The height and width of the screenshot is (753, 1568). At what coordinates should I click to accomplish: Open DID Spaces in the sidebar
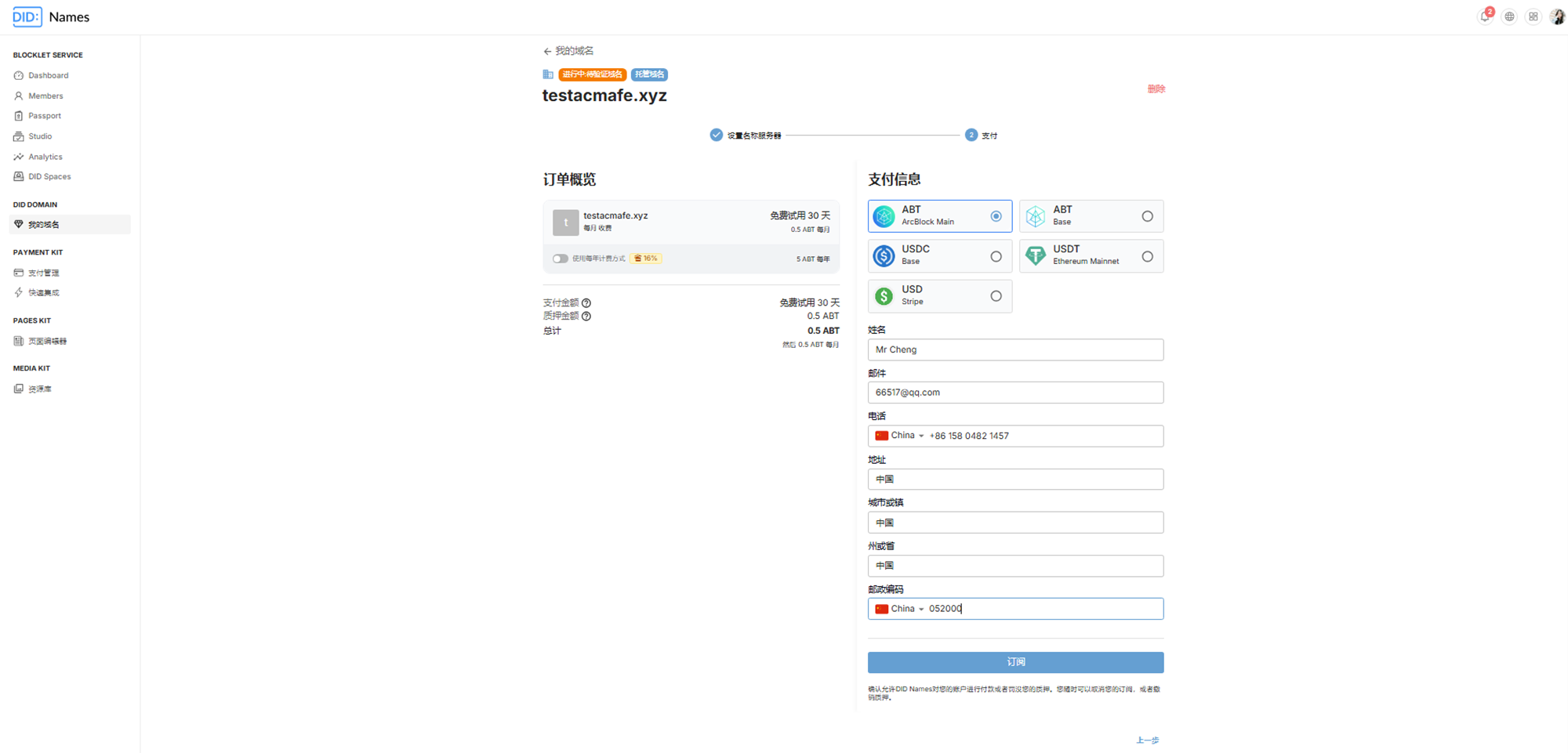pos(49,176)
